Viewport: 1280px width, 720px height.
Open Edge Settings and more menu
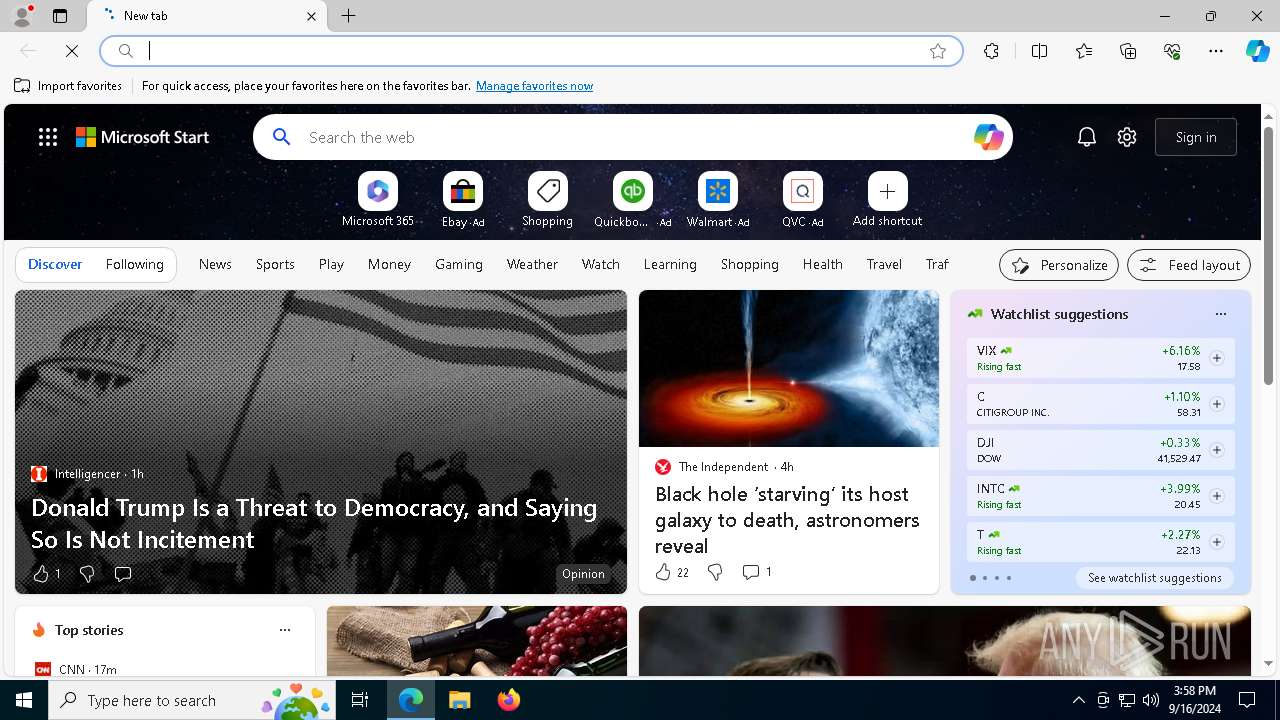tap(1216, 51)
